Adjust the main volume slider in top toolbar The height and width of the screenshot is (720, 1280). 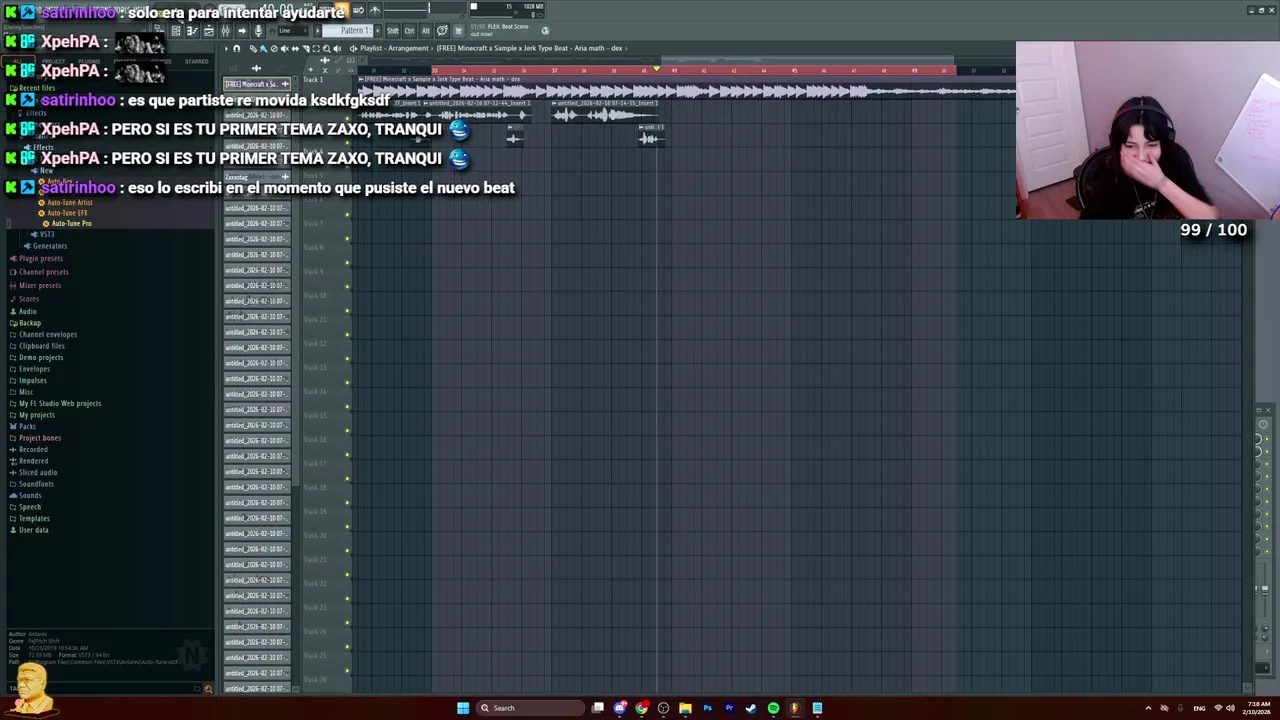[x=425, y=10]
